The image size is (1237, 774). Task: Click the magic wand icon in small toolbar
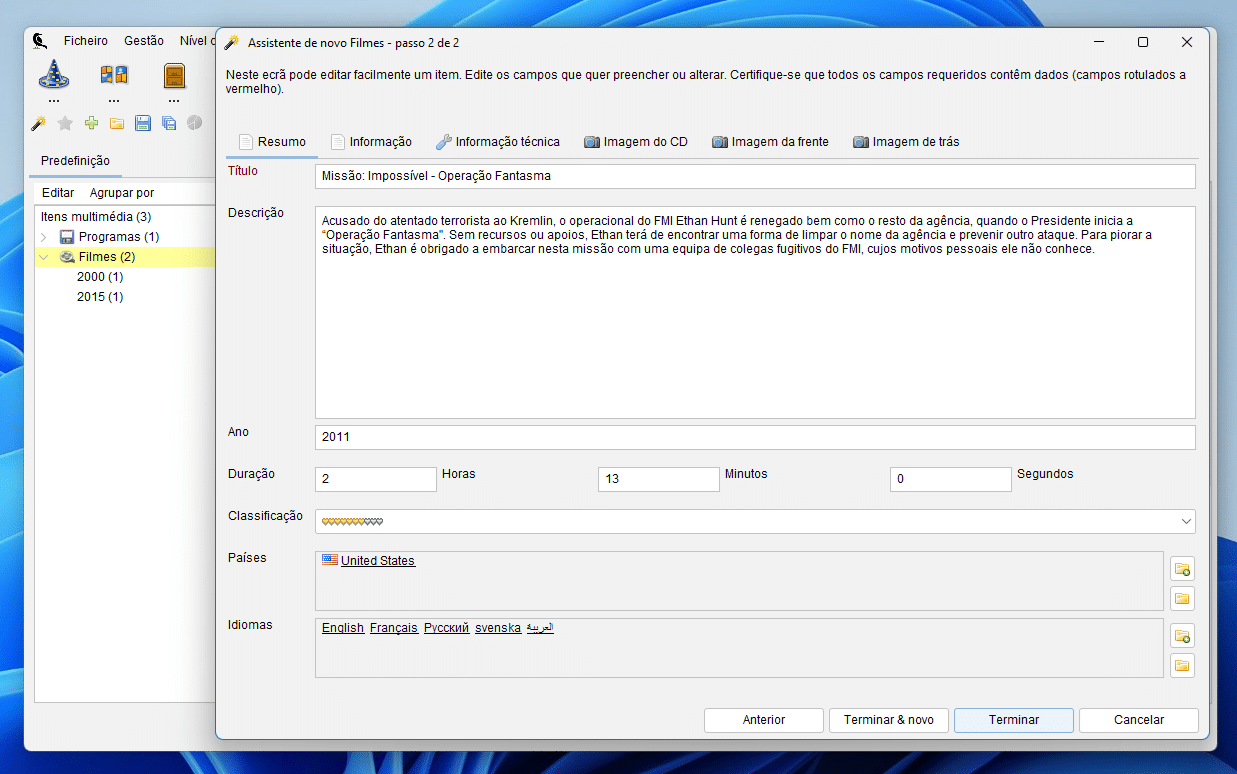[39, 123]
